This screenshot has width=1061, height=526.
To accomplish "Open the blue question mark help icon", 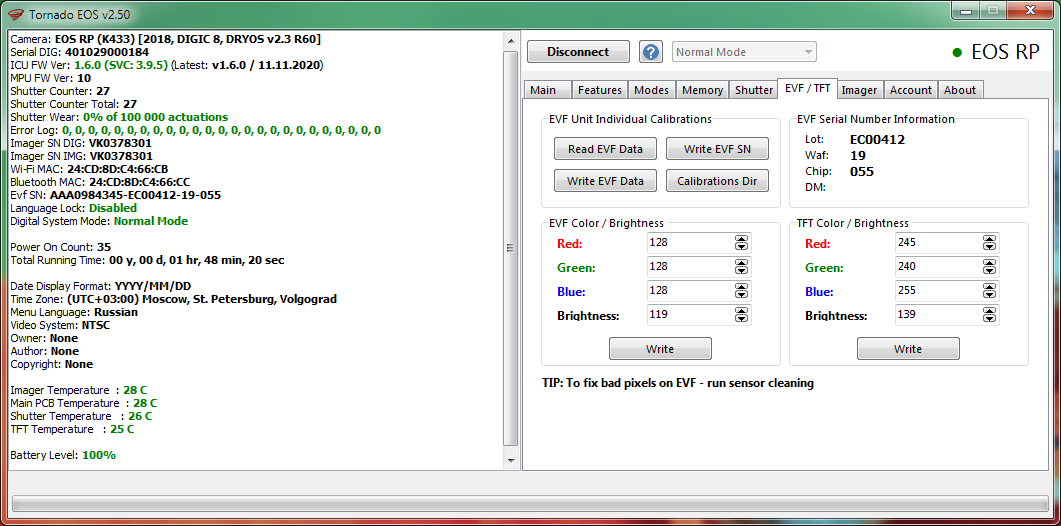I will [x=650, y=51].
